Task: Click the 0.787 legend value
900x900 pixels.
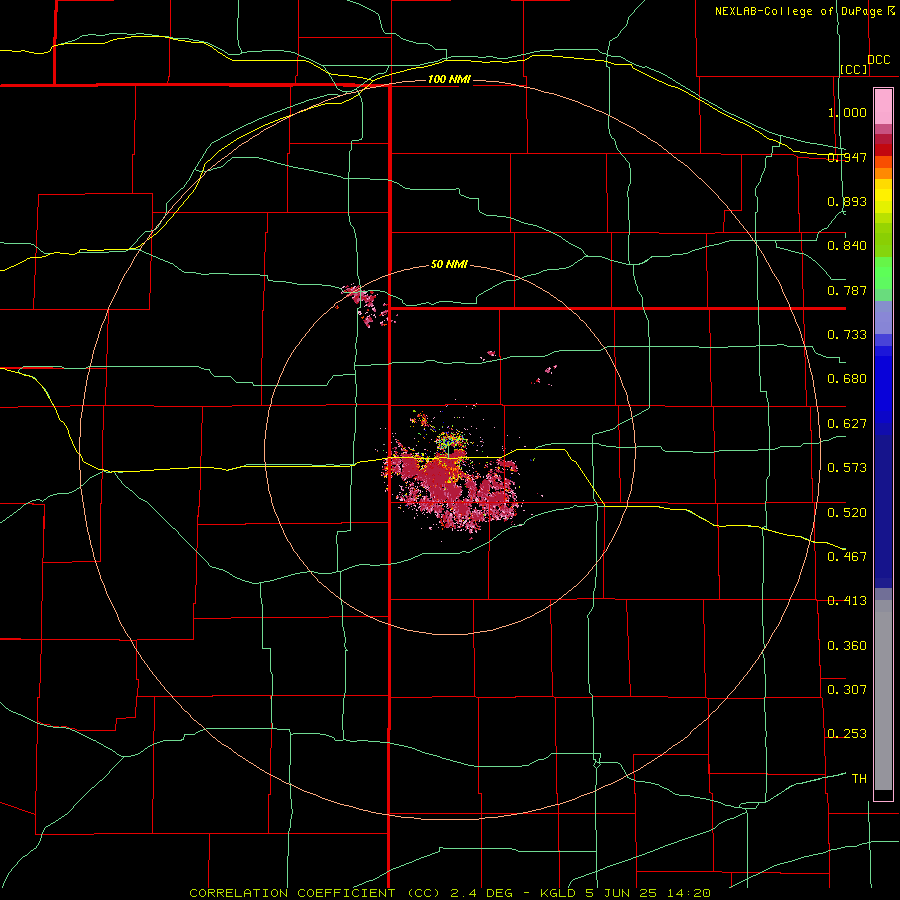Action: point(847,290)
